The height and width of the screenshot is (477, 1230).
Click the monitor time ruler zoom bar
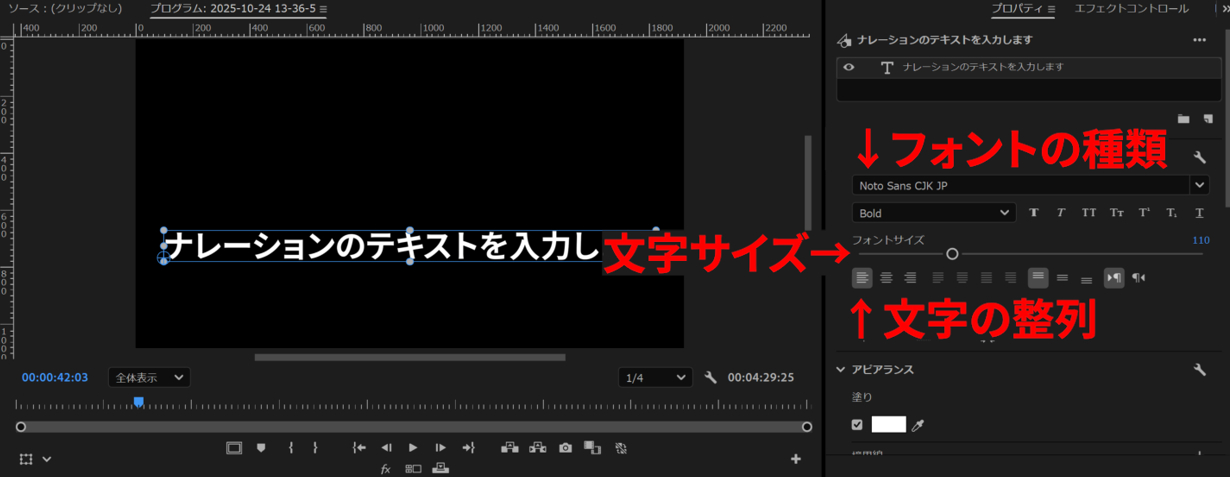pos(414,427)
